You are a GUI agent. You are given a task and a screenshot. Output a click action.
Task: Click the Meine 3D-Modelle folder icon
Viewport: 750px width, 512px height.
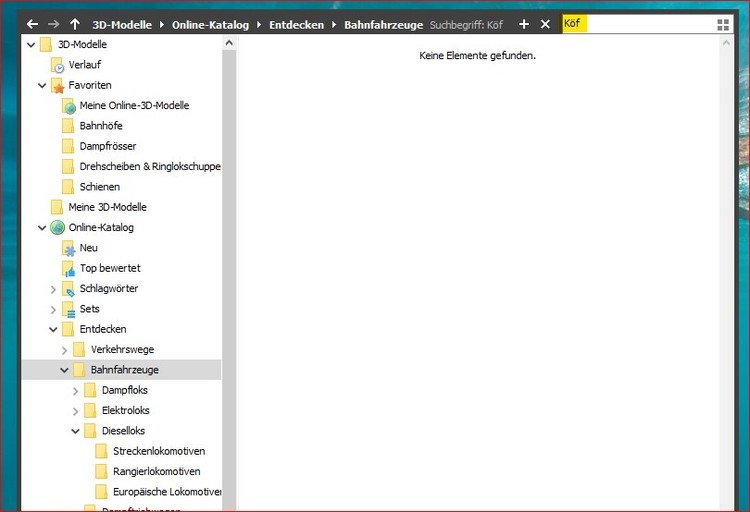tap(57, 207)
